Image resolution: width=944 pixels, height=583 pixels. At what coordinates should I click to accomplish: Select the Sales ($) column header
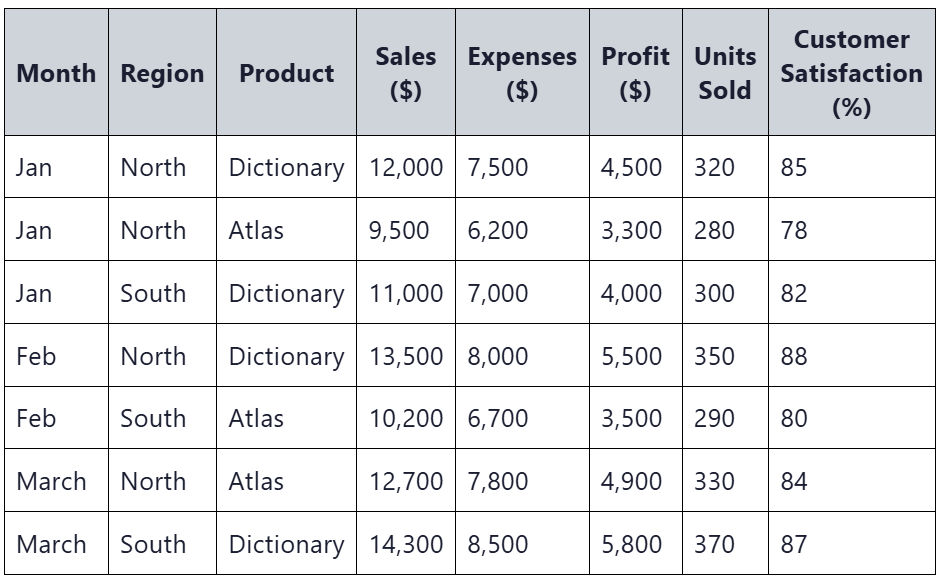point(406,72)
